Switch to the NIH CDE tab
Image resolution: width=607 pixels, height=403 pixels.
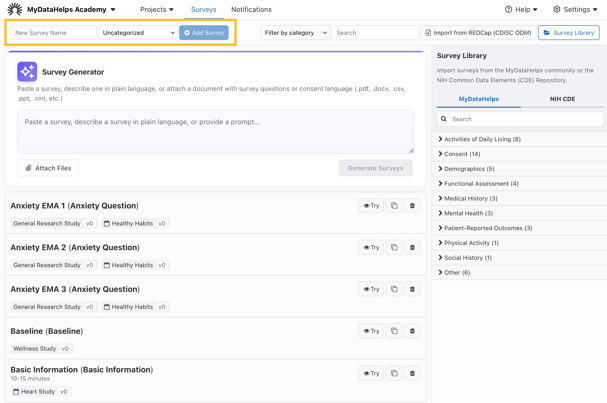[x=562, y=99]
